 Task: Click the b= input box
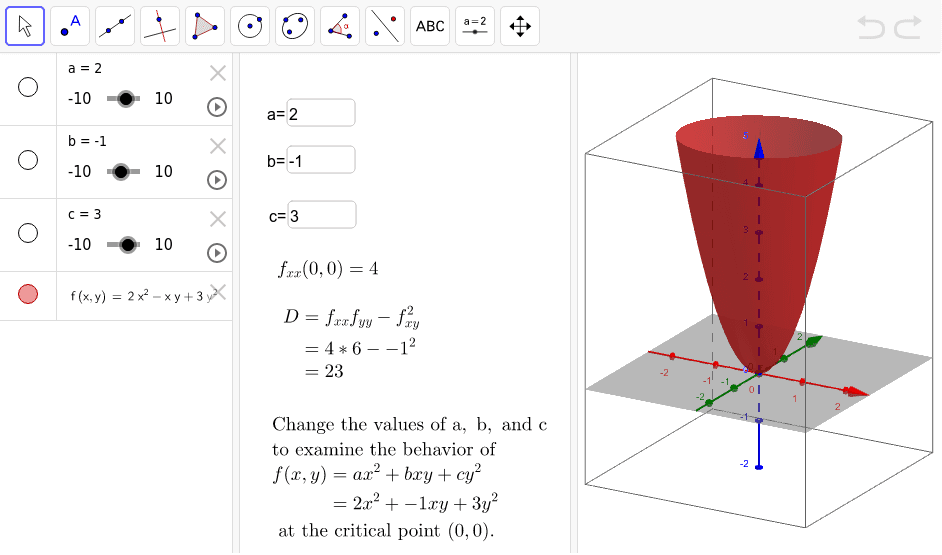(321, 160)
